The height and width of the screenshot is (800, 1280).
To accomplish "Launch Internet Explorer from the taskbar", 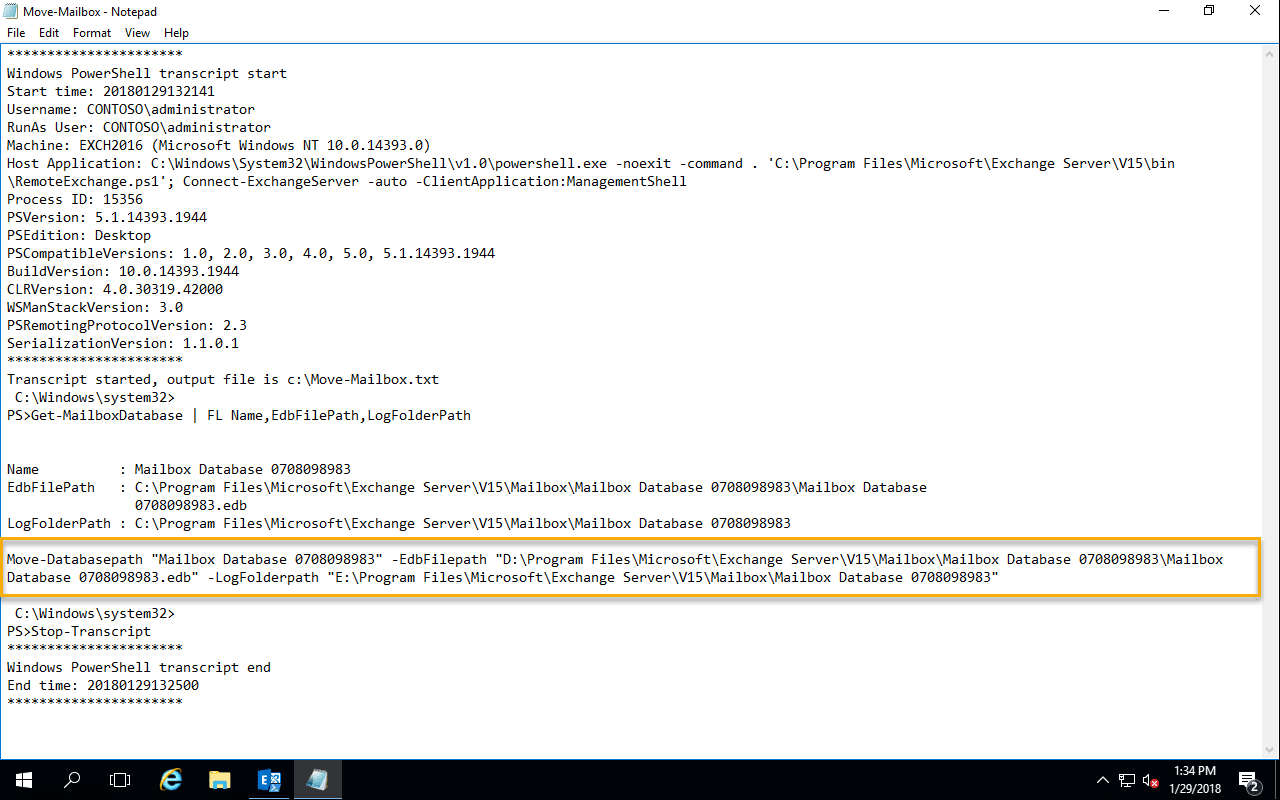I will pos(171,780).
